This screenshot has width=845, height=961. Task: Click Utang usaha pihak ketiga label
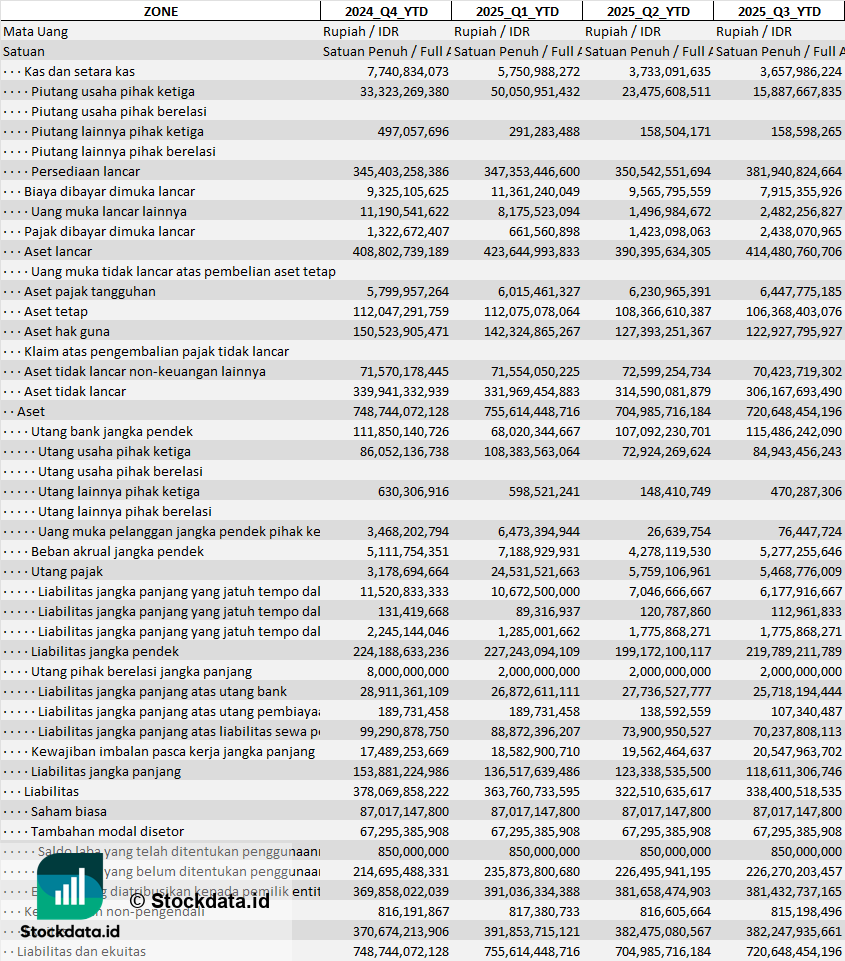[114, 452]
